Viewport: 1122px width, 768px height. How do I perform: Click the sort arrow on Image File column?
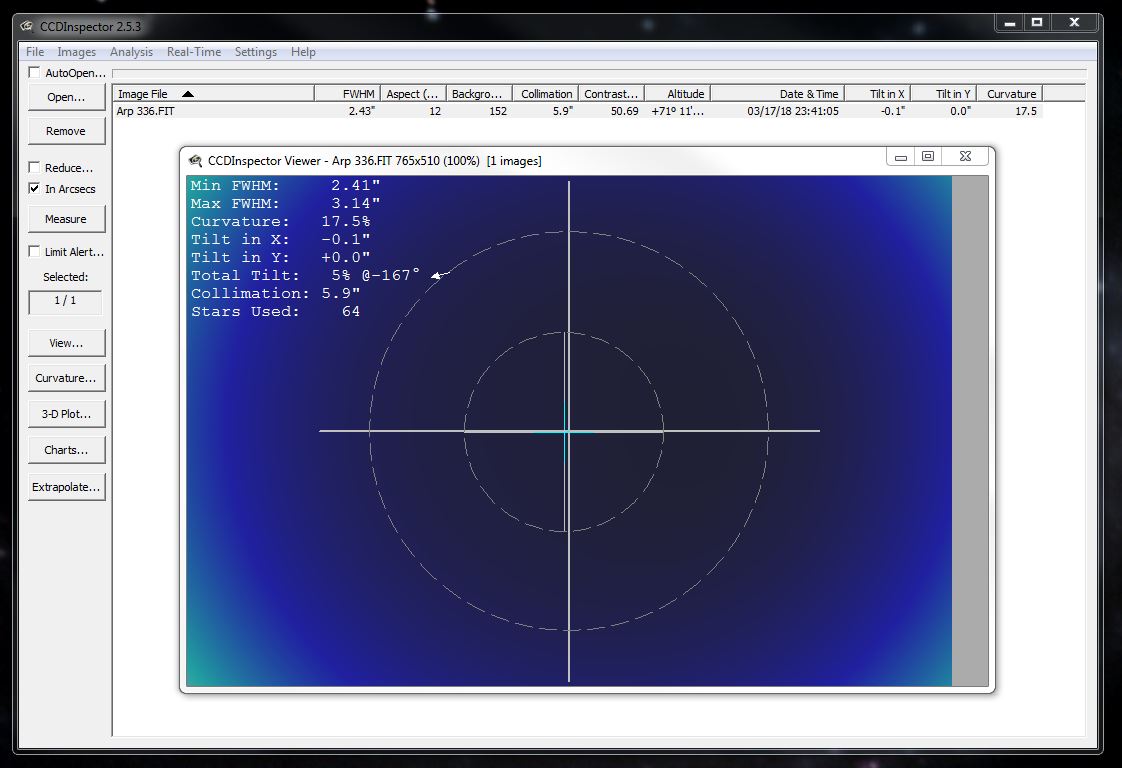[x=187, y=94]
